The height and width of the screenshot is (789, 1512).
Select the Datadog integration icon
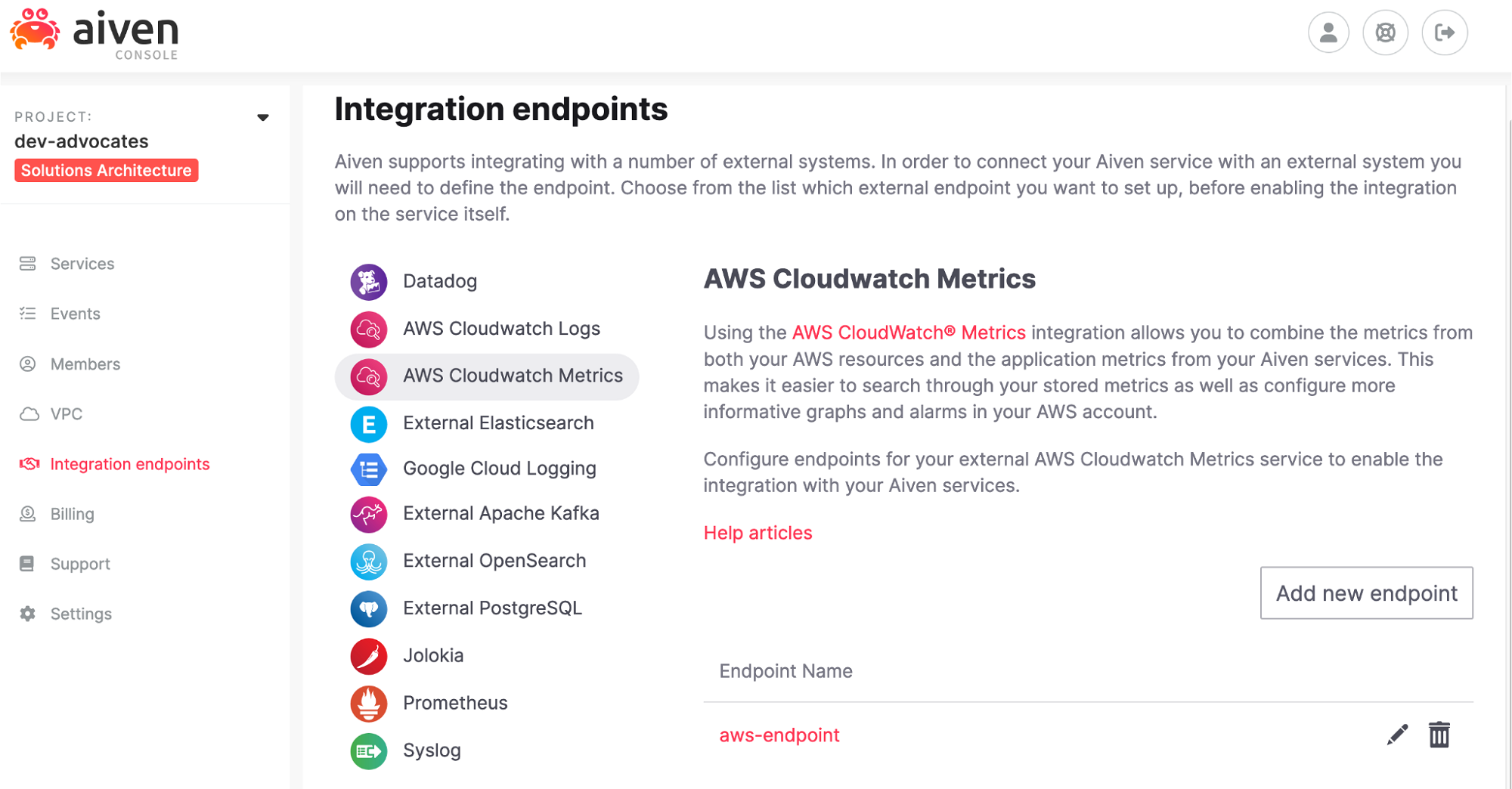[368, 281]
